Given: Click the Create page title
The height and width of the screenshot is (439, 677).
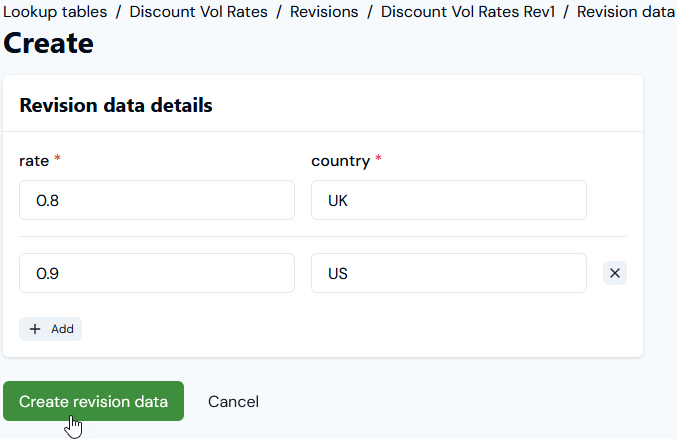Looking at the screenshot, I should pos(49,44).
